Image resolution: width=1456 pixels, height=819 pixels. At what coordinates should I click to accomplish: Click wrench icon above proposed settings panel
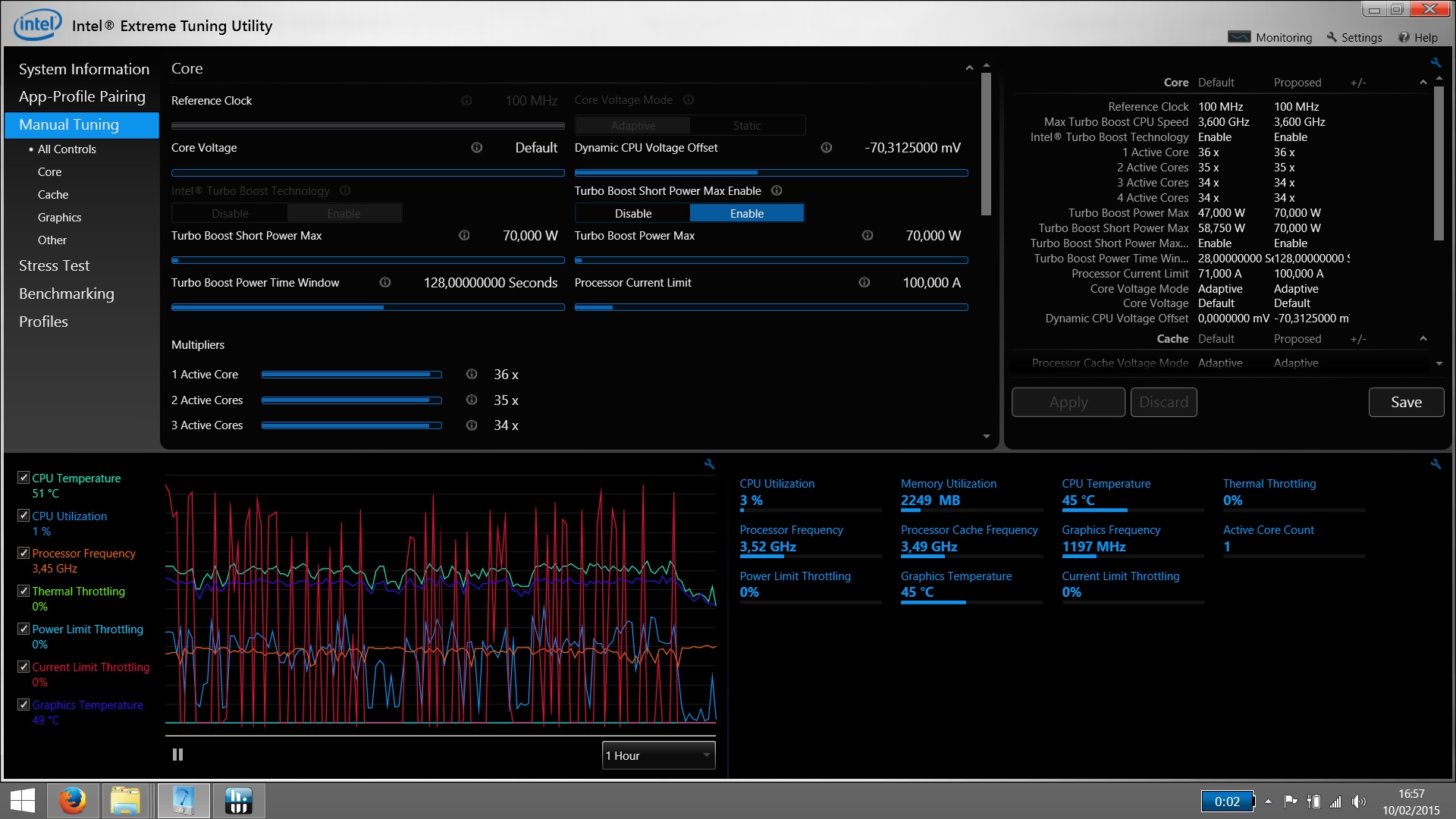[1436, 62]
